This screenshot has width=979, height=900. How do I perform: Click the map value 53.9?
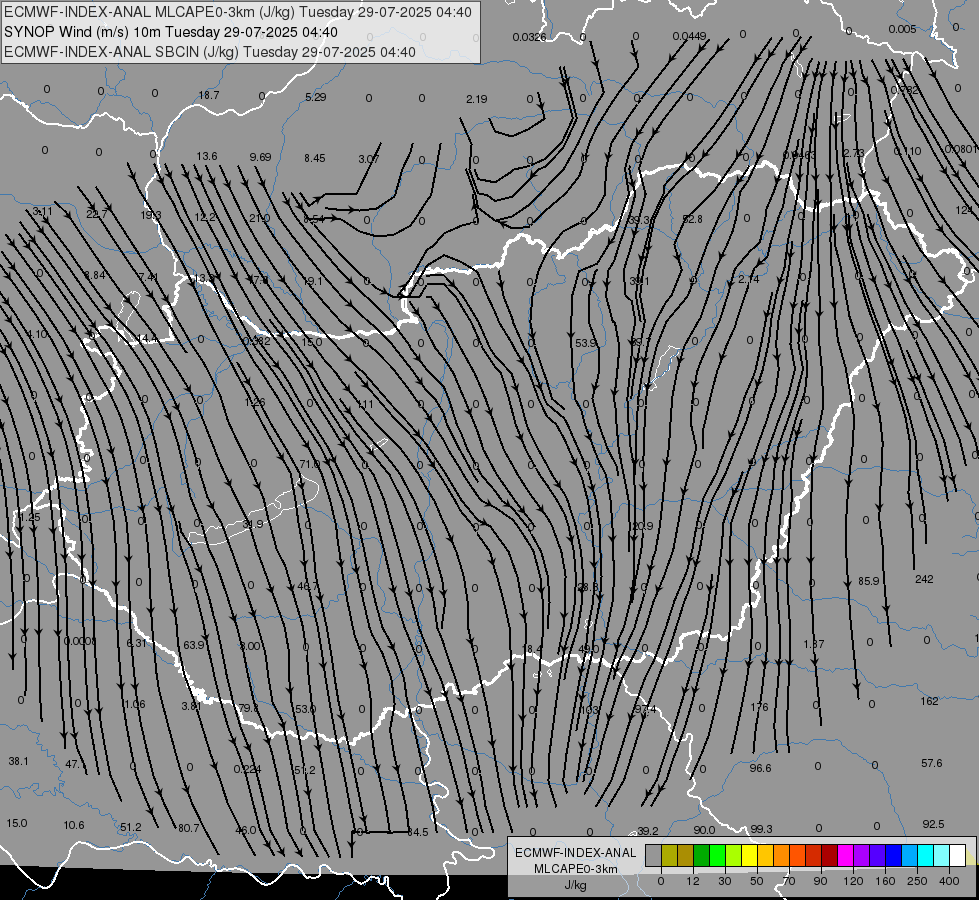[586, 343]
